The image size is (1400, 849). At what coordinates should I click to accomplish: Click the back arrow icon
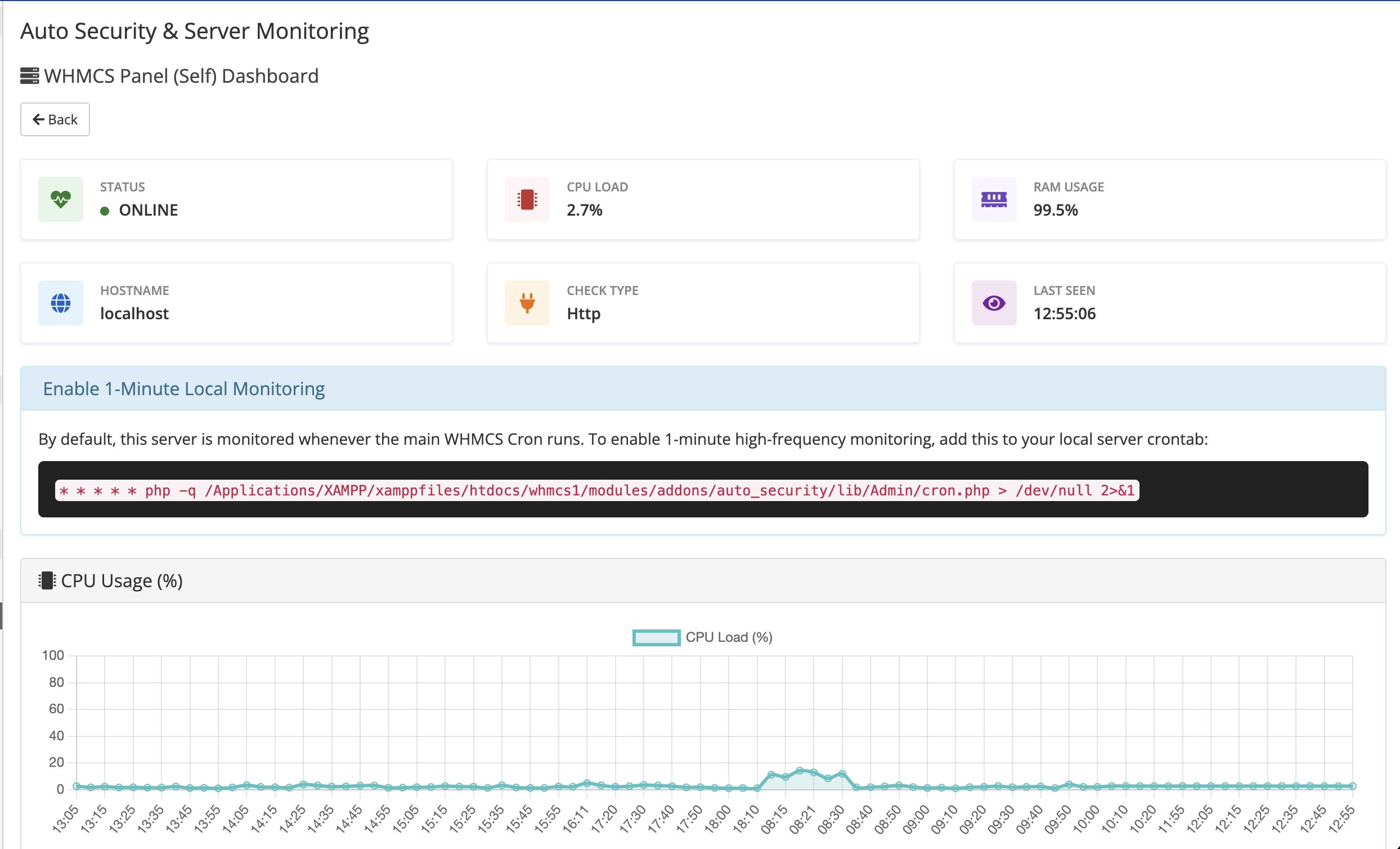39,119
